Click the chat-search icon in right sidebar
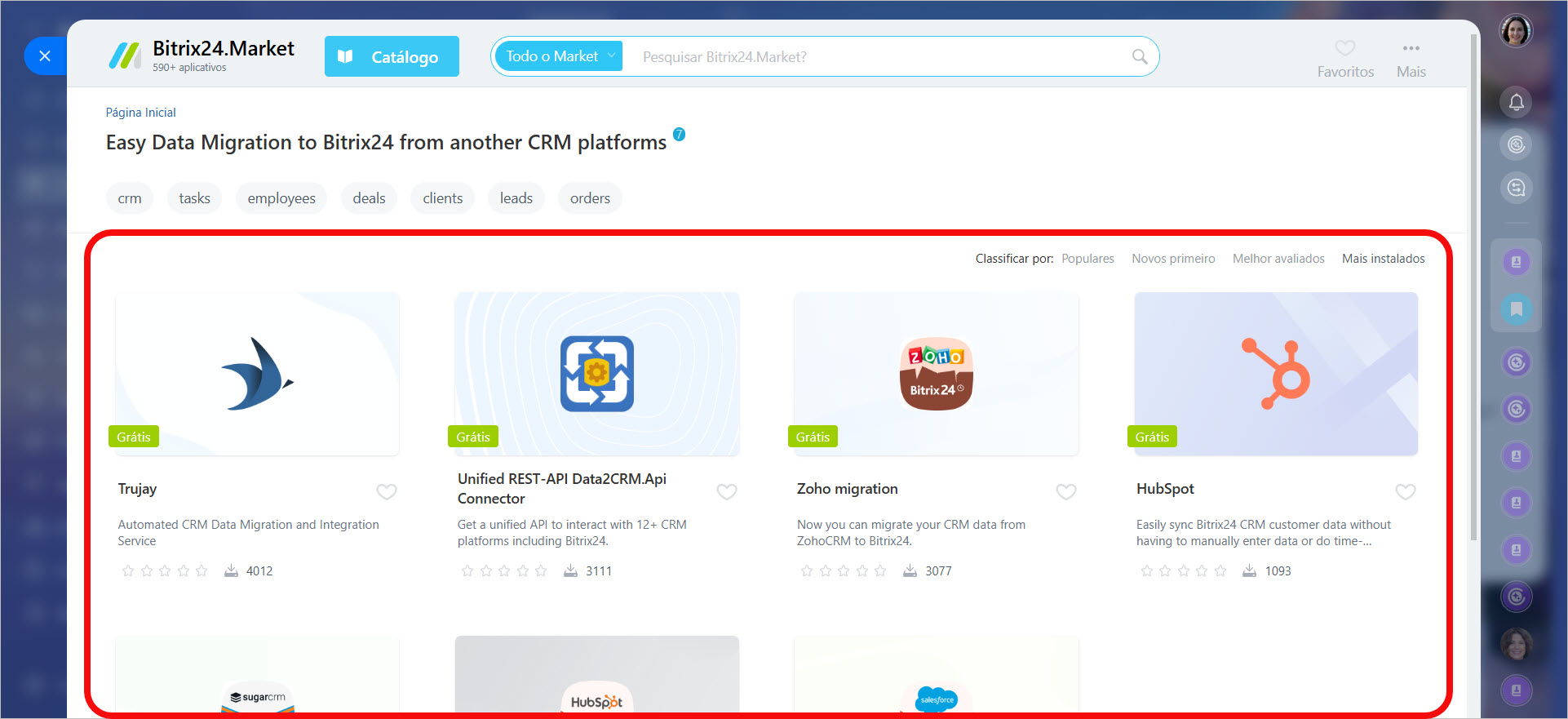 pos(1516,189)
